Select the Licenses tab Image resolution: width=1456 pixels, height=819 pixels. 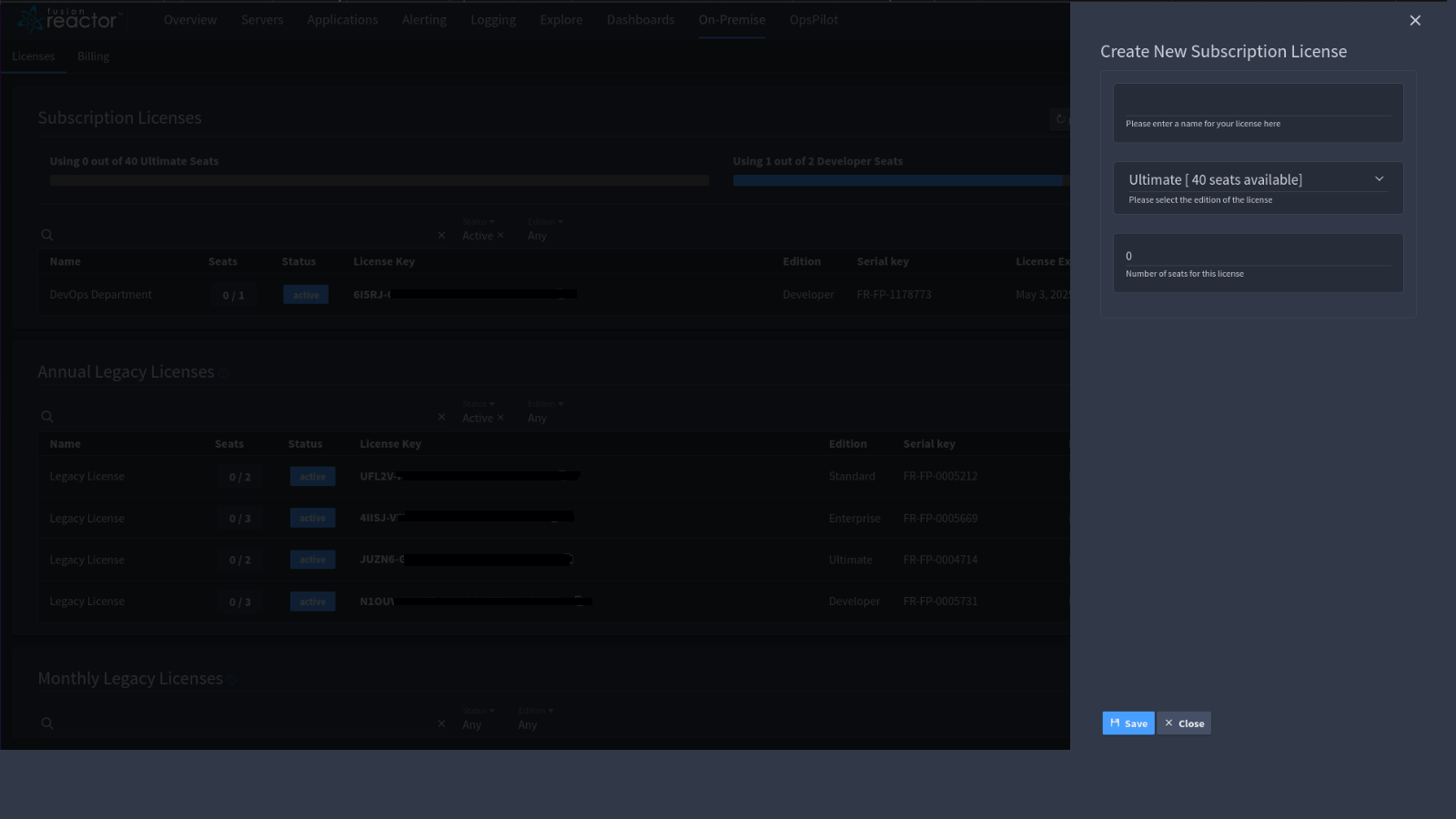pos(34,56)
